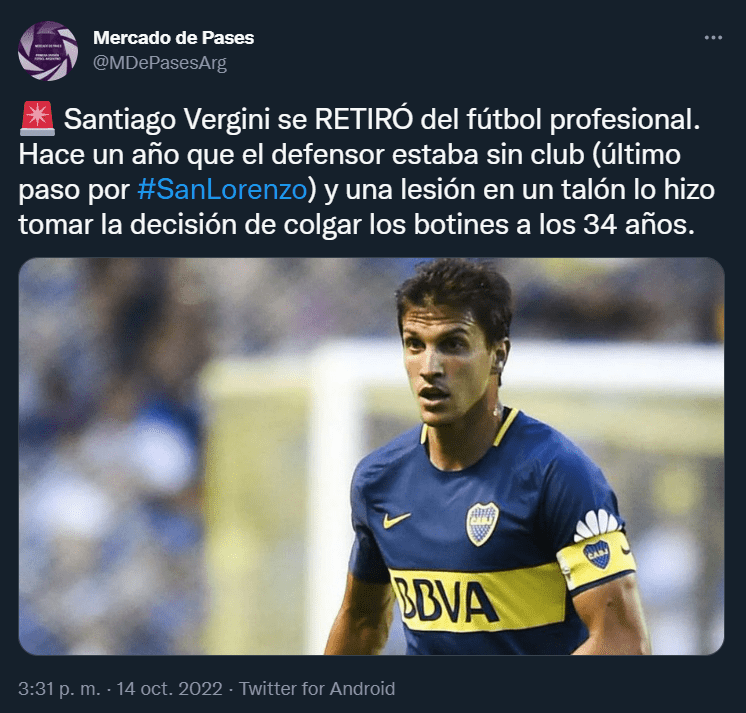Open the Mercado de Pases display name

[174, 38]
